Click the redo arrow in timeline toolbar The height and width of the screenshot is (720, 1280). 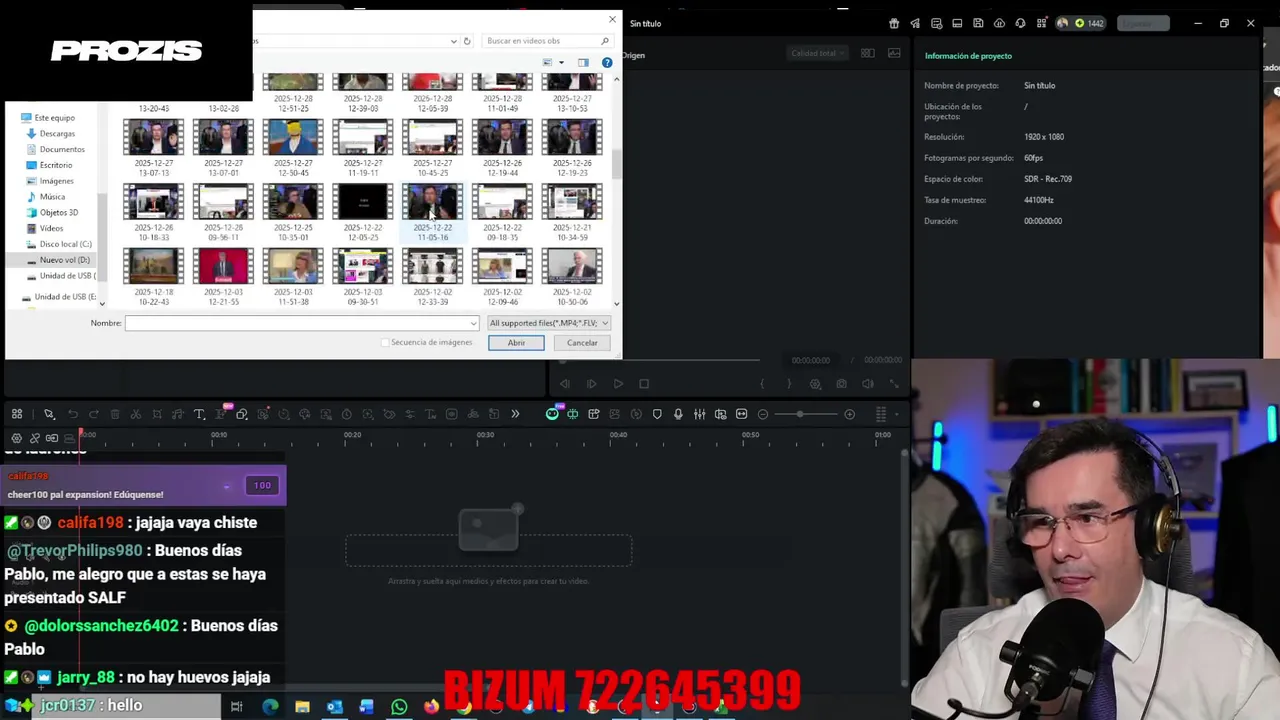(94, 414)
